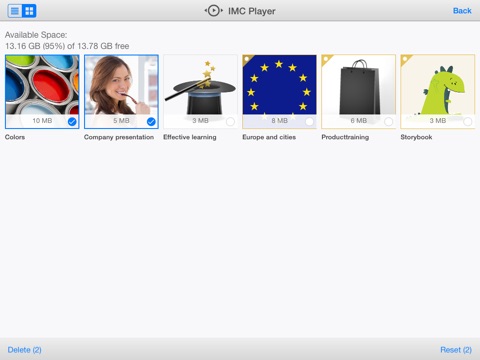This screenshot has height=360, width=480.
Task: Select the Producttraining circle checkbox
Action: click(x=388, y=122)
